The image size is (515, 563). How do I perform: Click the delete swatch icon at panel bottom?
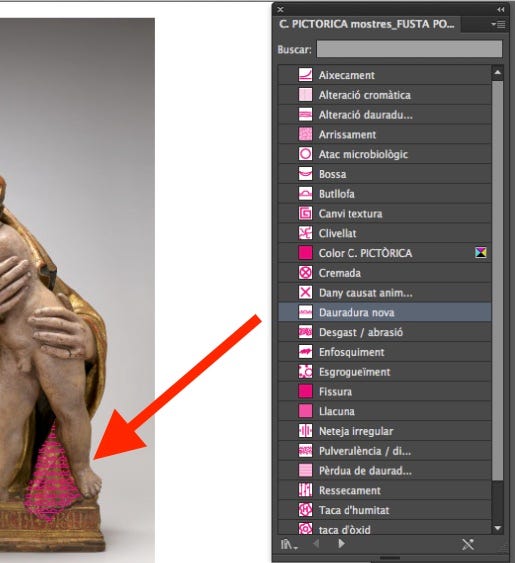[x=468, y=544]
